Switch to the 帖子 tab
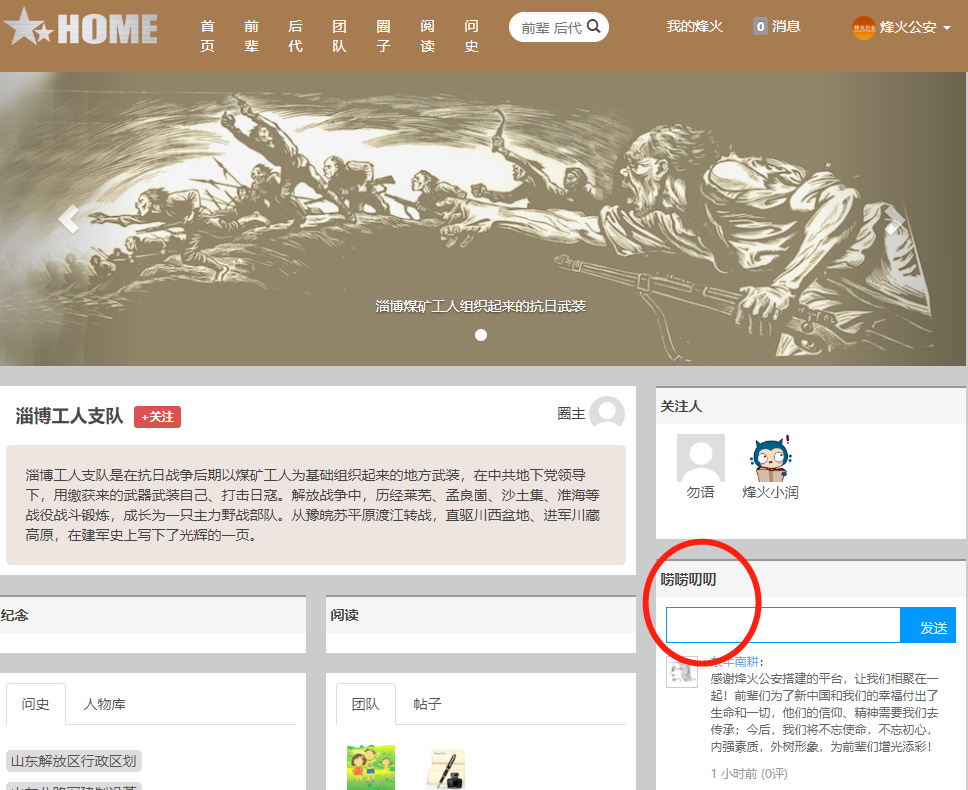 pos(427,704)
